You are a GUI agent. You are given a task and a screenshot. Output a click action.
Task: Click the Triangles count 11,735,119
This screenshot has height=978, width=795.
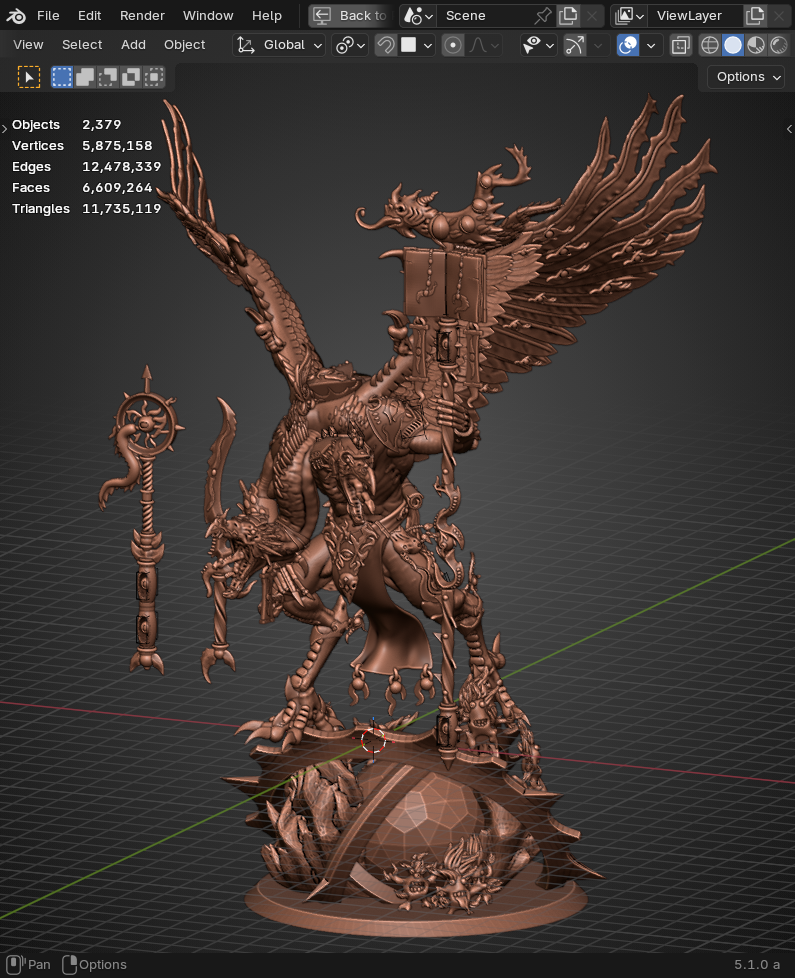[122, 209]
